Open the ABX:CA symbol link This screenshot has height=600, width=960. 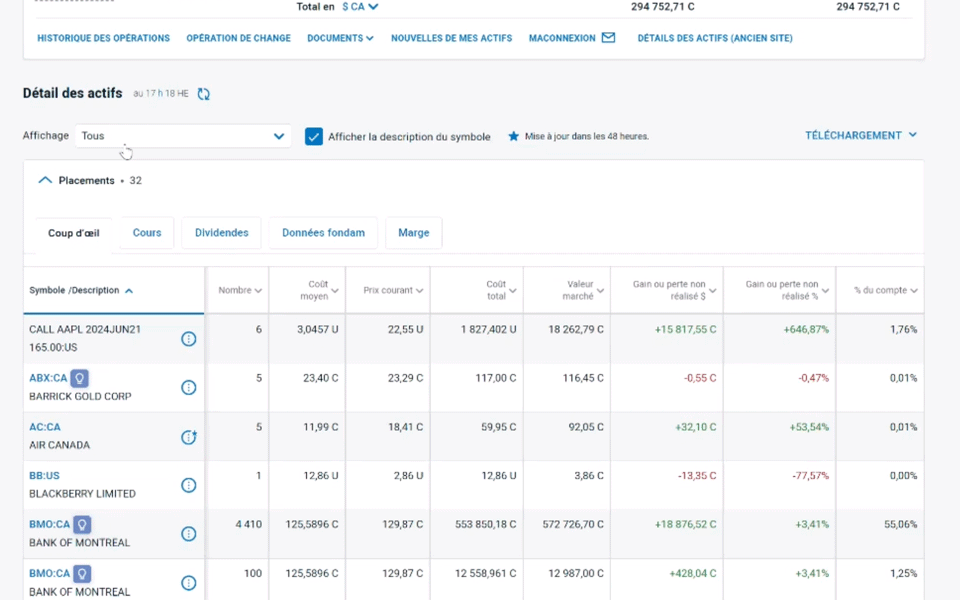click(x=48, y=378)
